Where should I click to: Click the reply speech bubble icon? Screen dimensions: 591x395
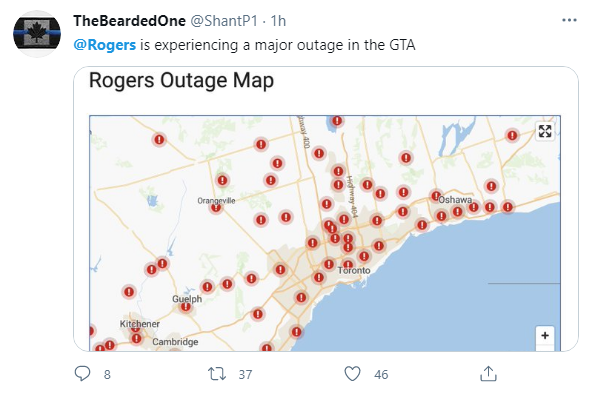(82, 374)
